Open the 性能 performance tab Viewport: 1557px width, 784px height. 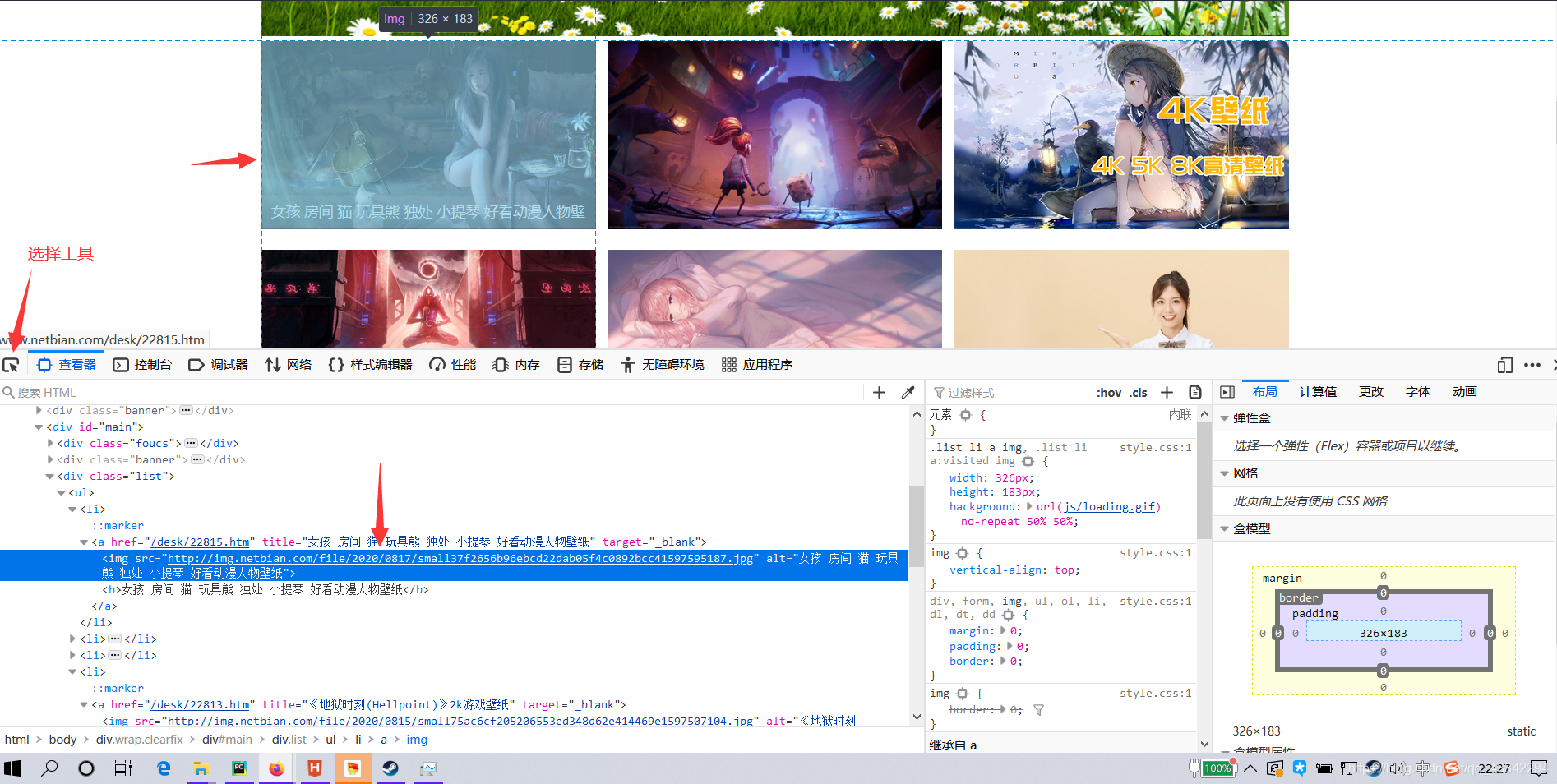452,365
